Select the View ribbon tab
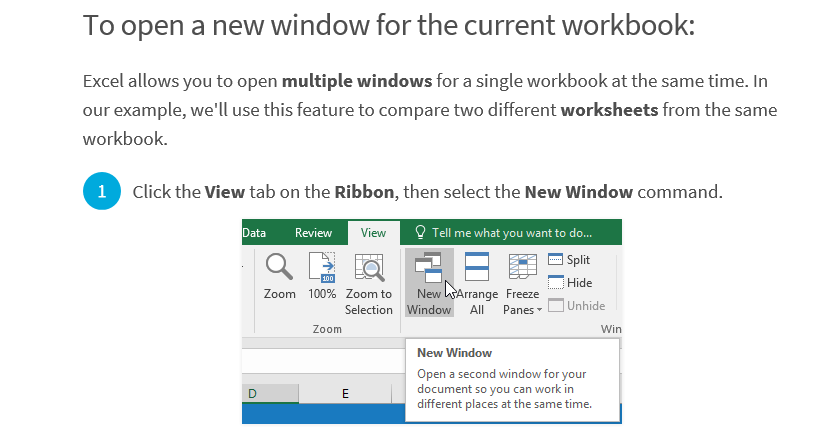The image size is (820, 427). tap(373, 233)
